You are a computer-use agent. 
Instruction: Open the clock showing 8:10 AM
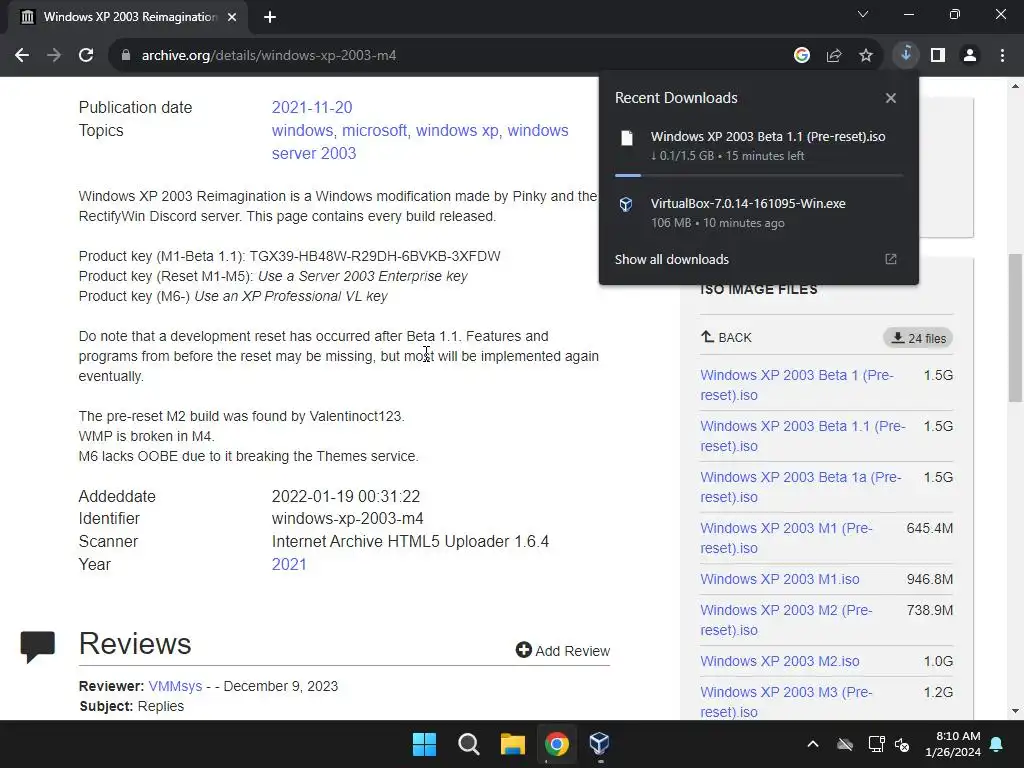tap(953, 744)
